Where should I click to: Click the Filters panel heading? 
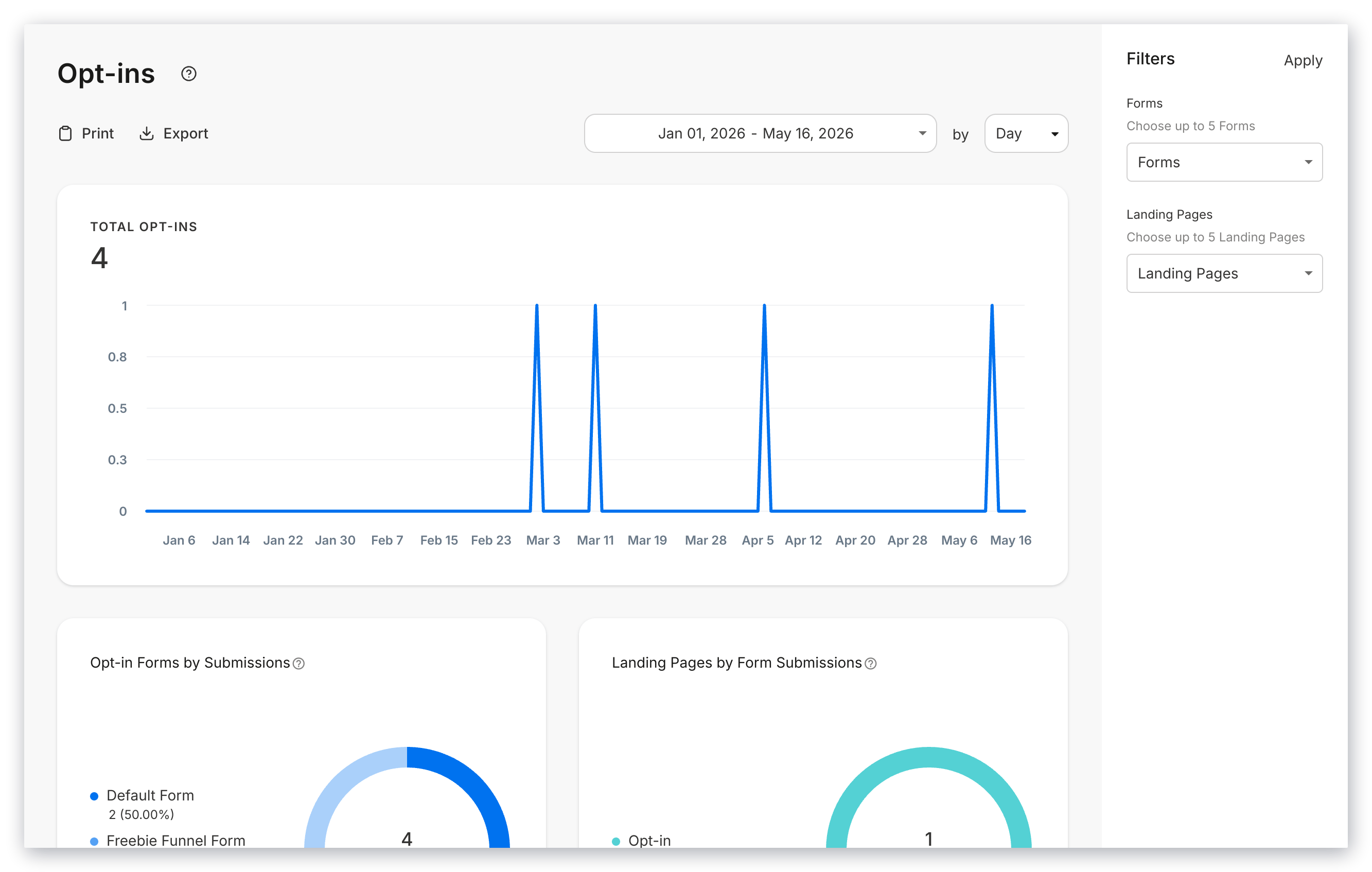(1150, 59)
